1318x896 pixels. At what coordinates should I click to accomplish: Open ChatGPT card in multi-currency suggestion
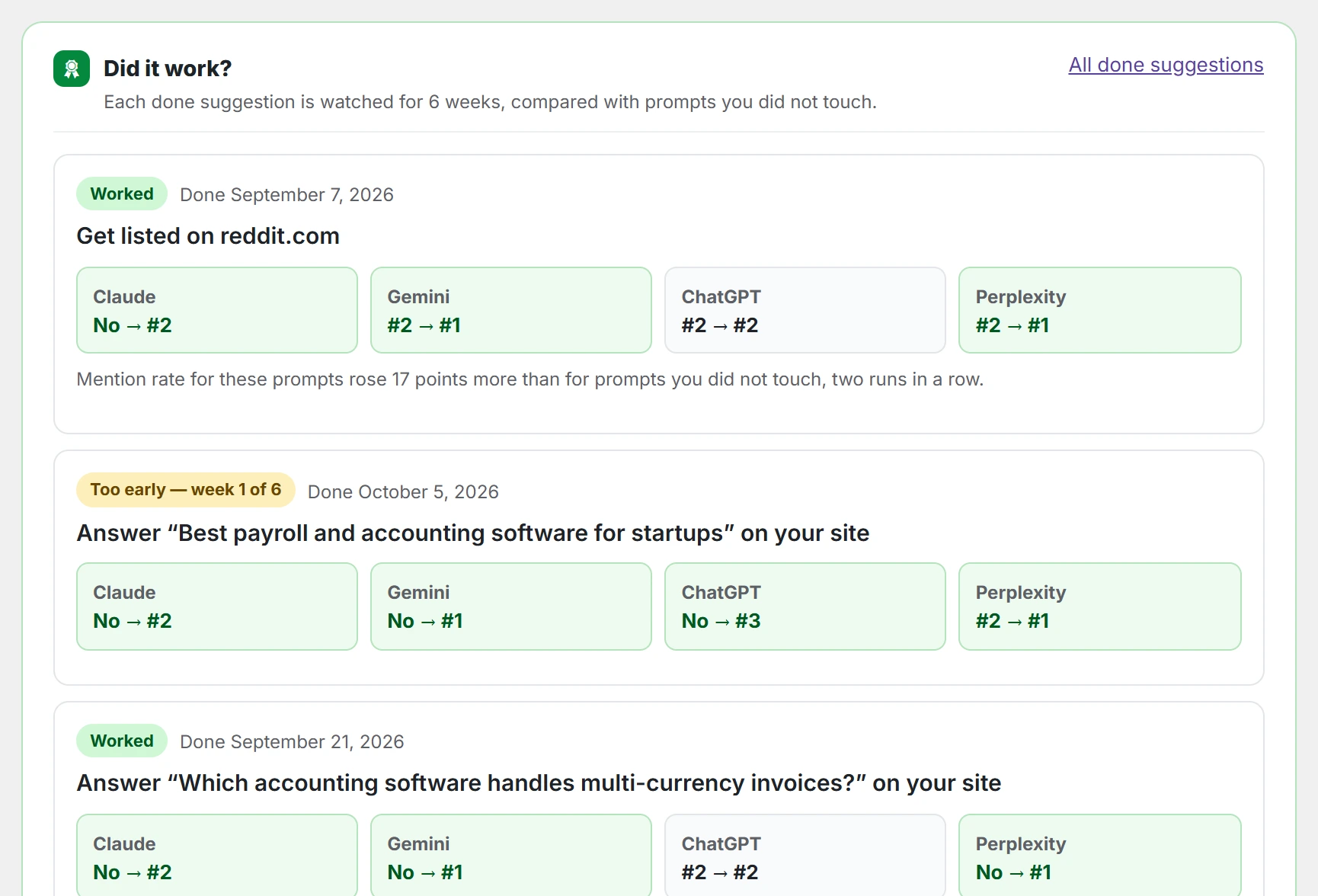pyautogui.click(x=805, y=856)
